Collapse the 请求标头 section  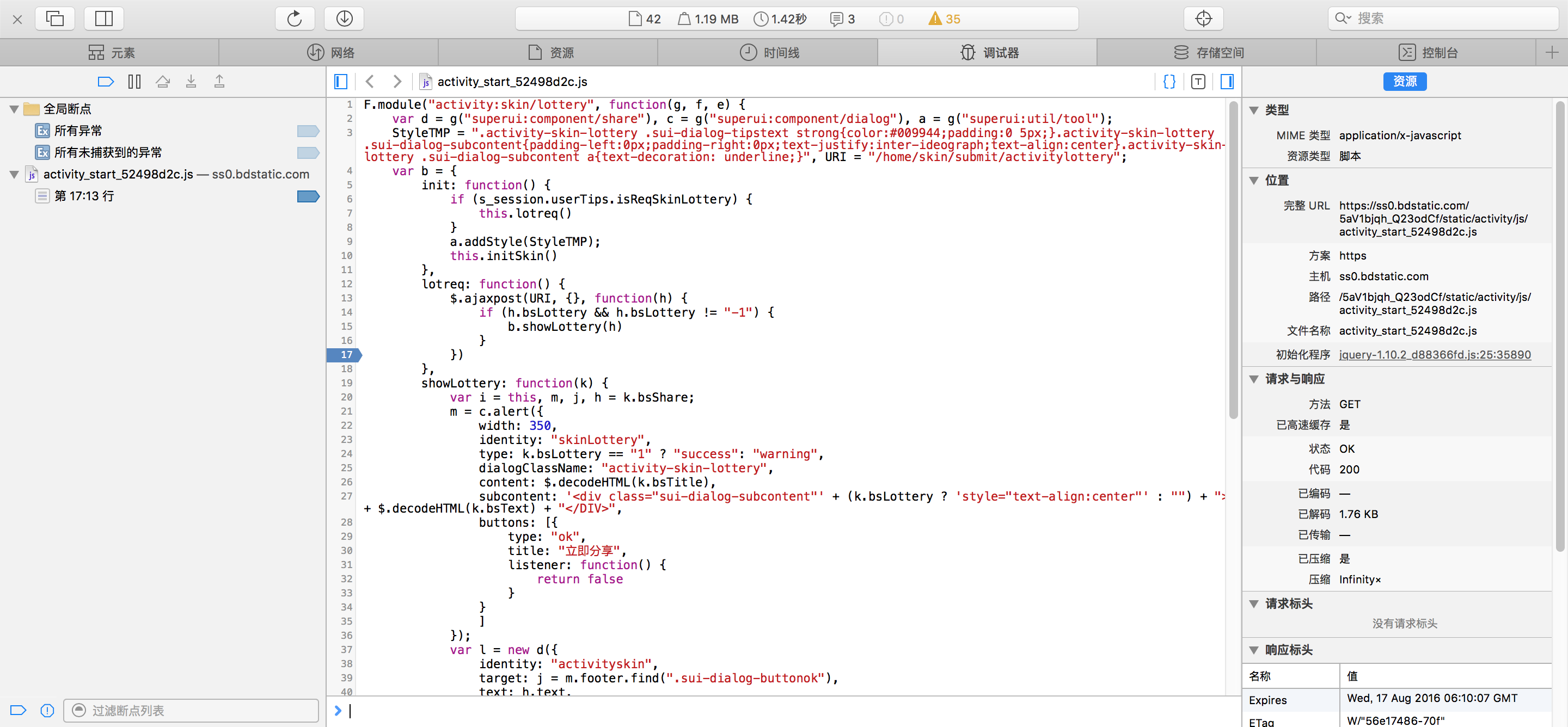click(x=1253, y=604)
